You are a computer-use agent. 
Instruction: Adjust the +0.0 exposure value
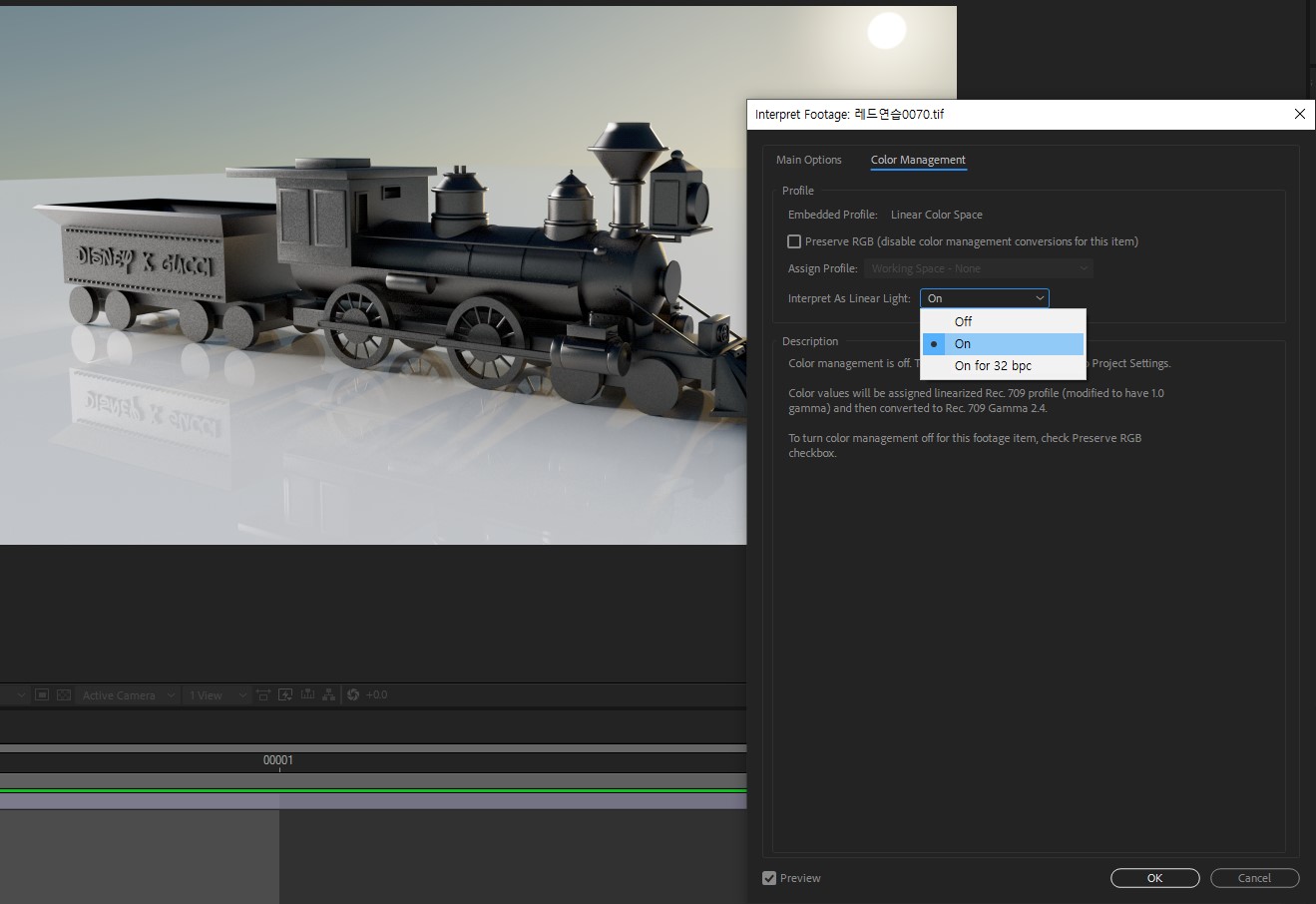pos(376,694)
